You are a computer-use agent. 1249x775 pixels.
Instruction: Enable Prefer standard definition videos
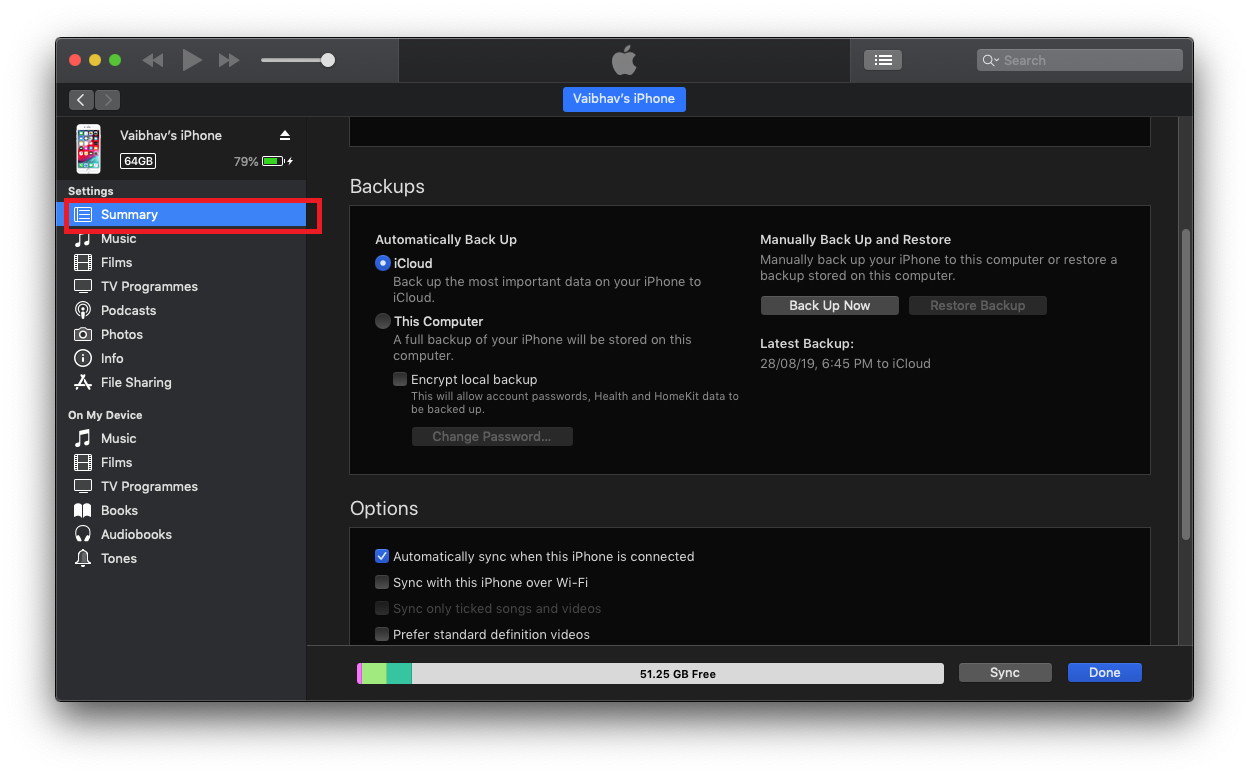[382, 634]
